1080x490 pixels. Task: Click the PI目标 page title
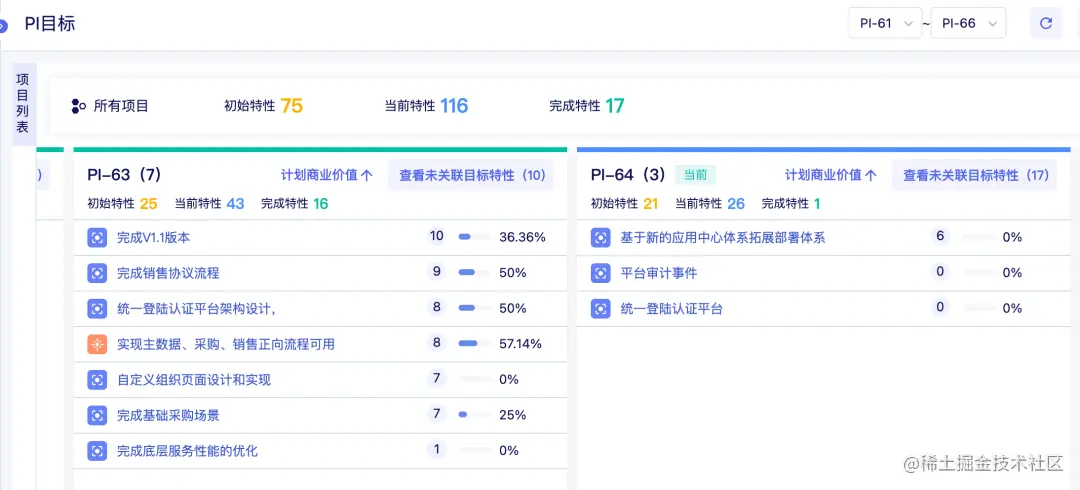click(x=50, y=23)
